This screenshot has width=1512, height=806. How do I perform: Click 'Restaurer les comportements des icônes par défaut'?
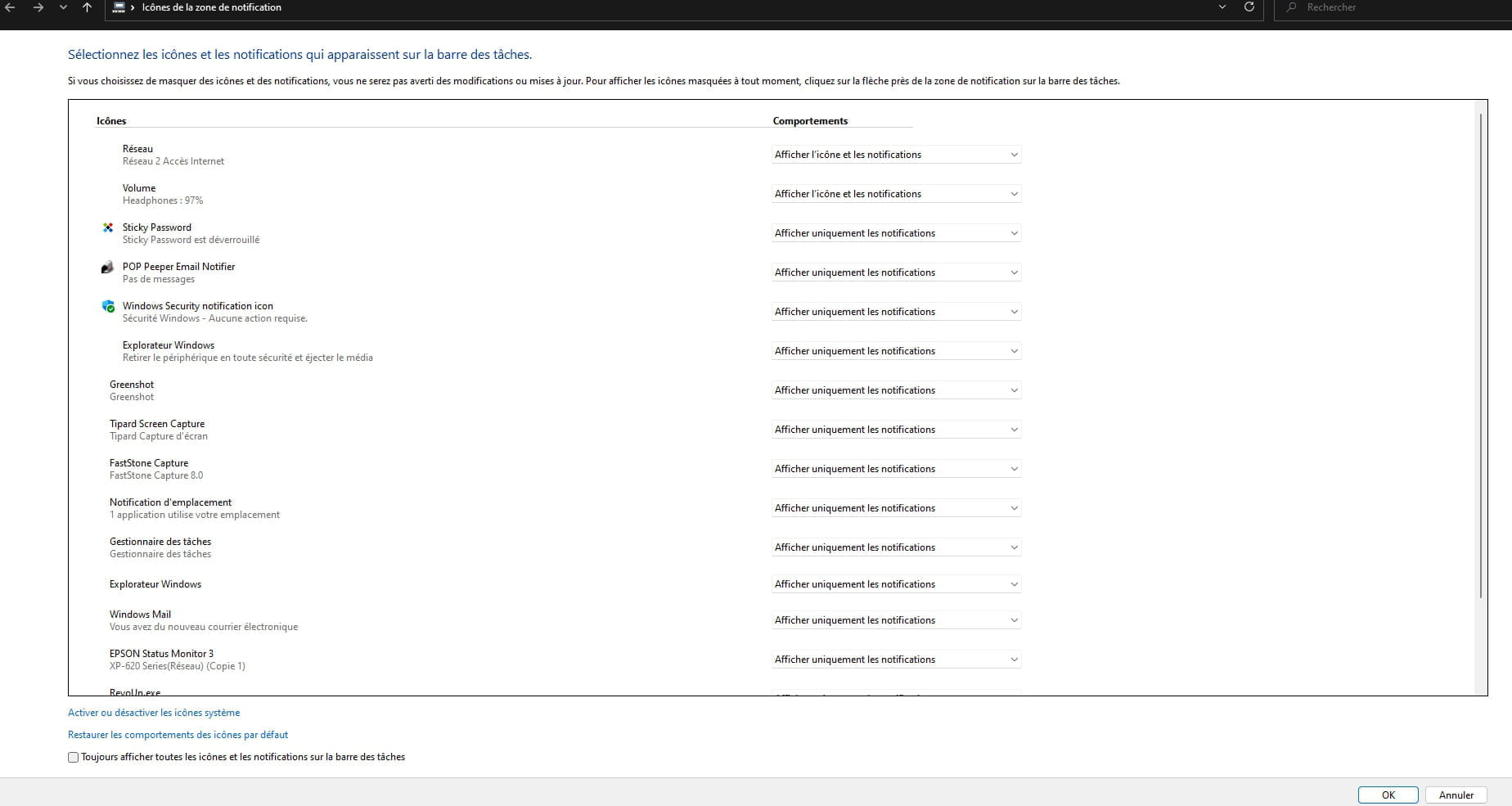(x=178, y=735)
